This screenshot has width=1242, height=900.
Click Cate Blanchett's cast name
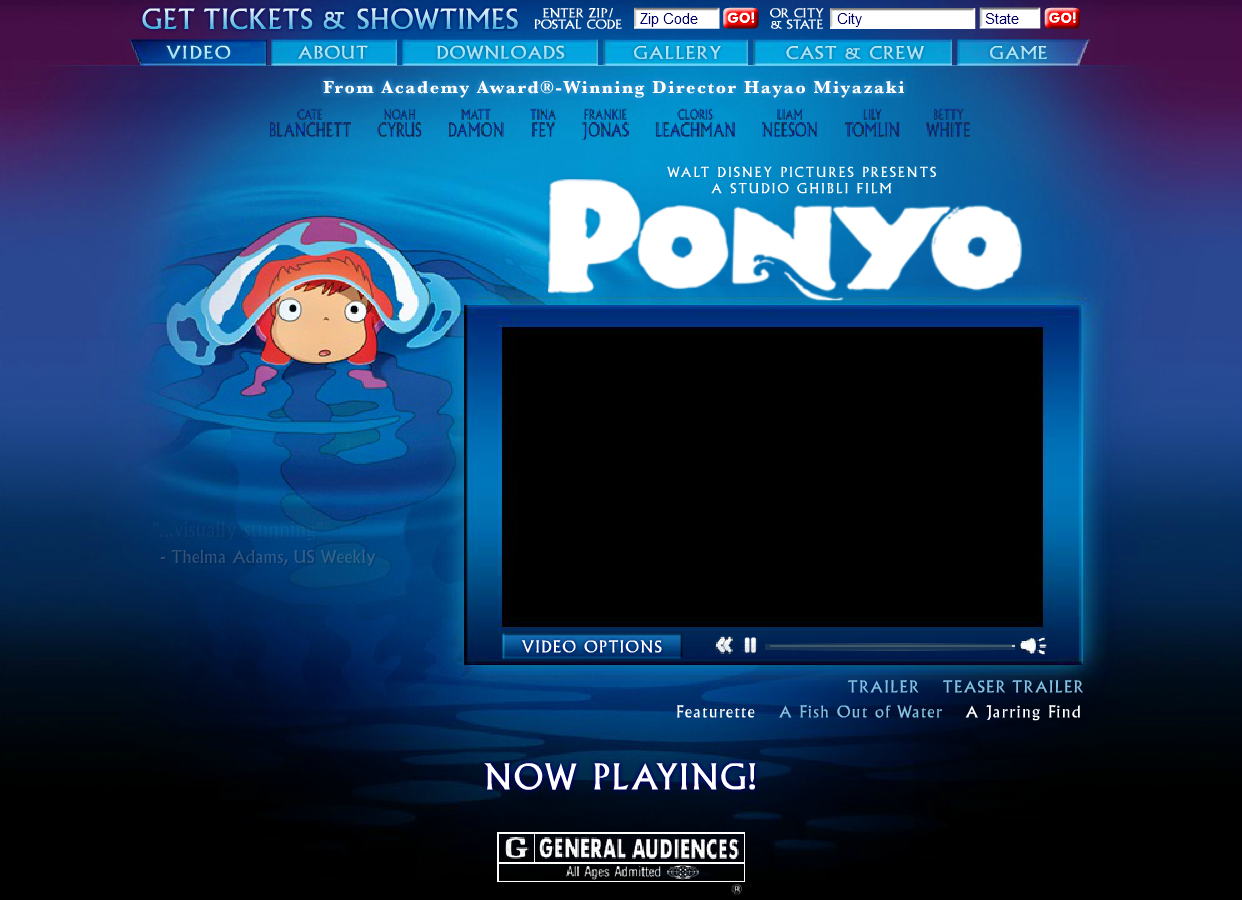click(310, 124)
